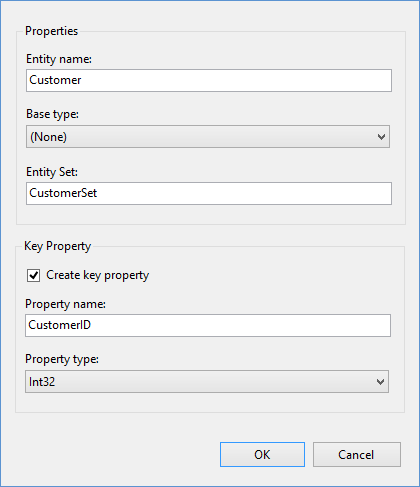Confirm the dialog with OK
Image resolution: width=420 pixels, height=487 pixels.
(x=262, y=455)
